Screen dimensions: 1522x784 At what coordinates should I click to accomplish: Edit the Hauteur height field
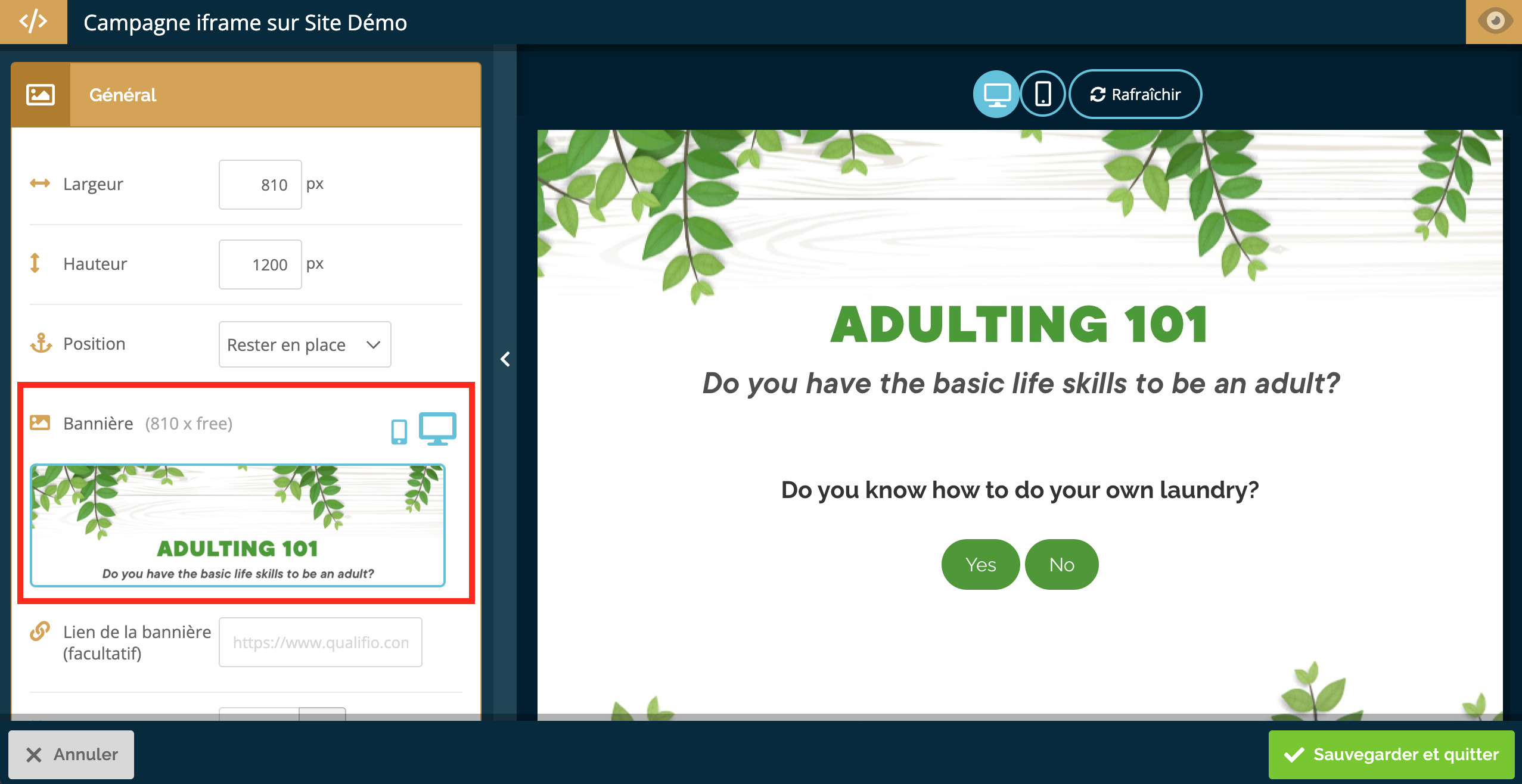coord(260,265)
